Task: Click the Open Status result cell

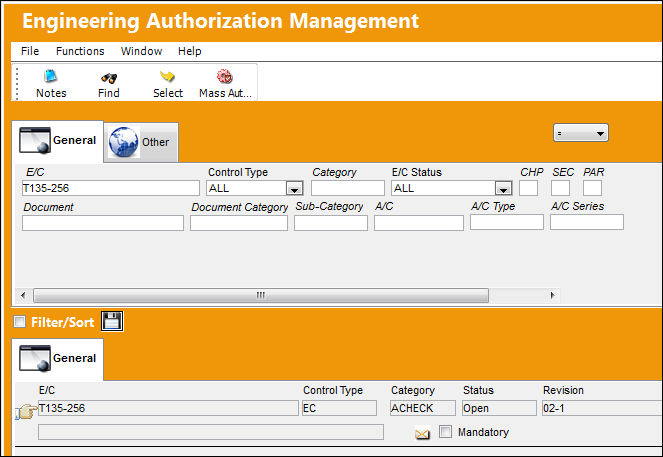Action: point(499,408)
